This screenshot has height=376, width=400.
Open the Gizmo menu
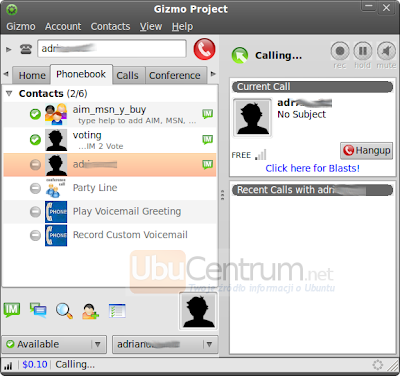pyautogui.click(x=21, y=27)
